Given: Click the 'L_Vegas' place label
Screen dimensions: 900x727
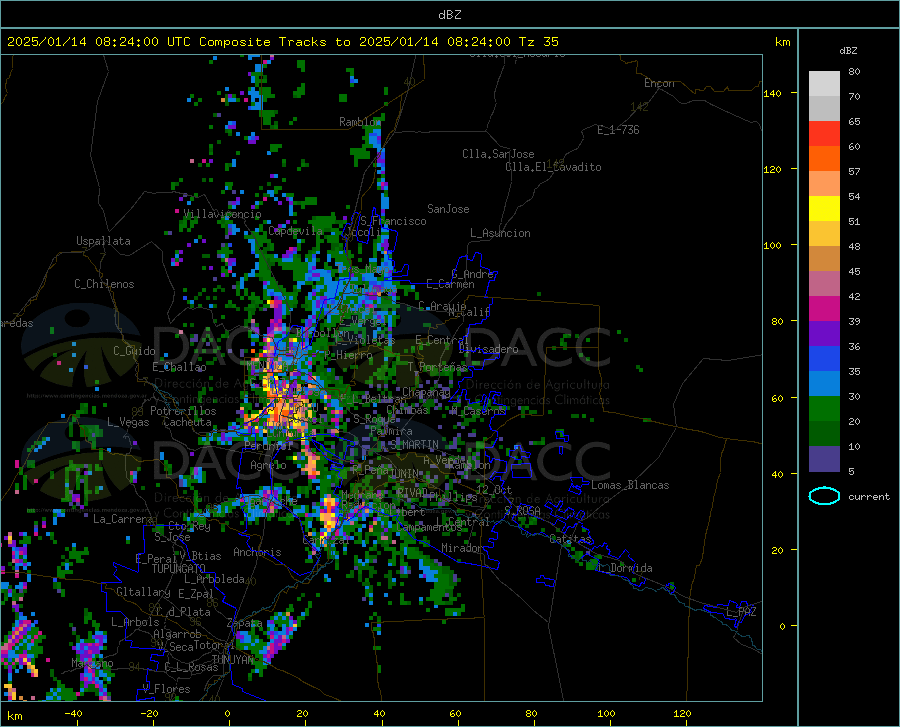Looking at the screenshot, I should click(x=128, y=422).
